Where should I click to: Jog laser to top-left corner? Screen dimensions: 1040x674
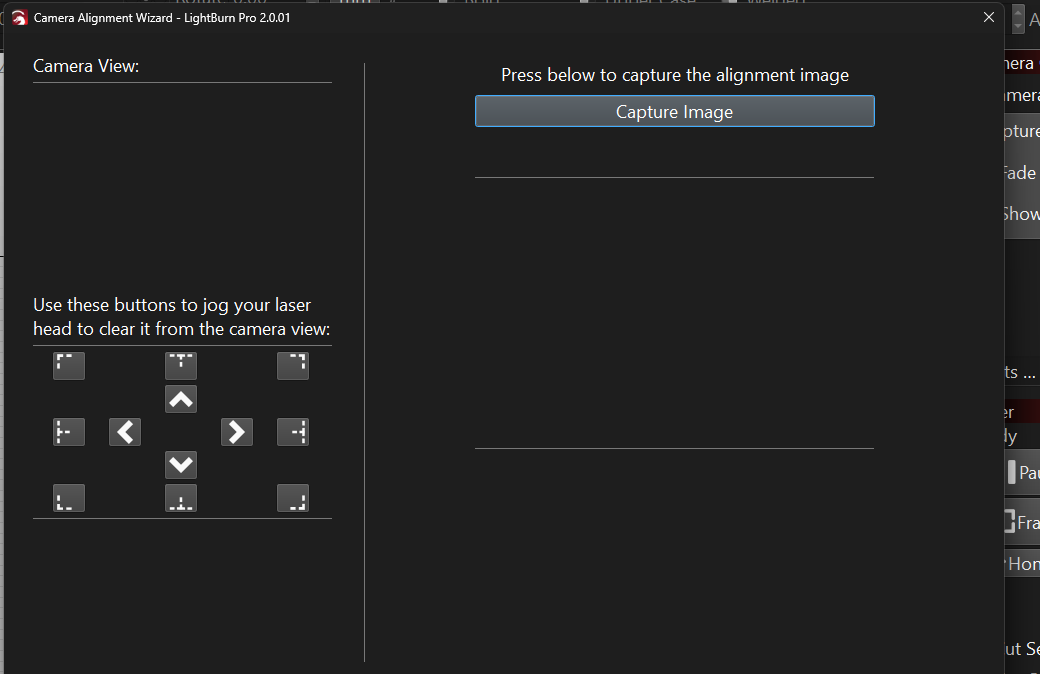pos(69,366)
